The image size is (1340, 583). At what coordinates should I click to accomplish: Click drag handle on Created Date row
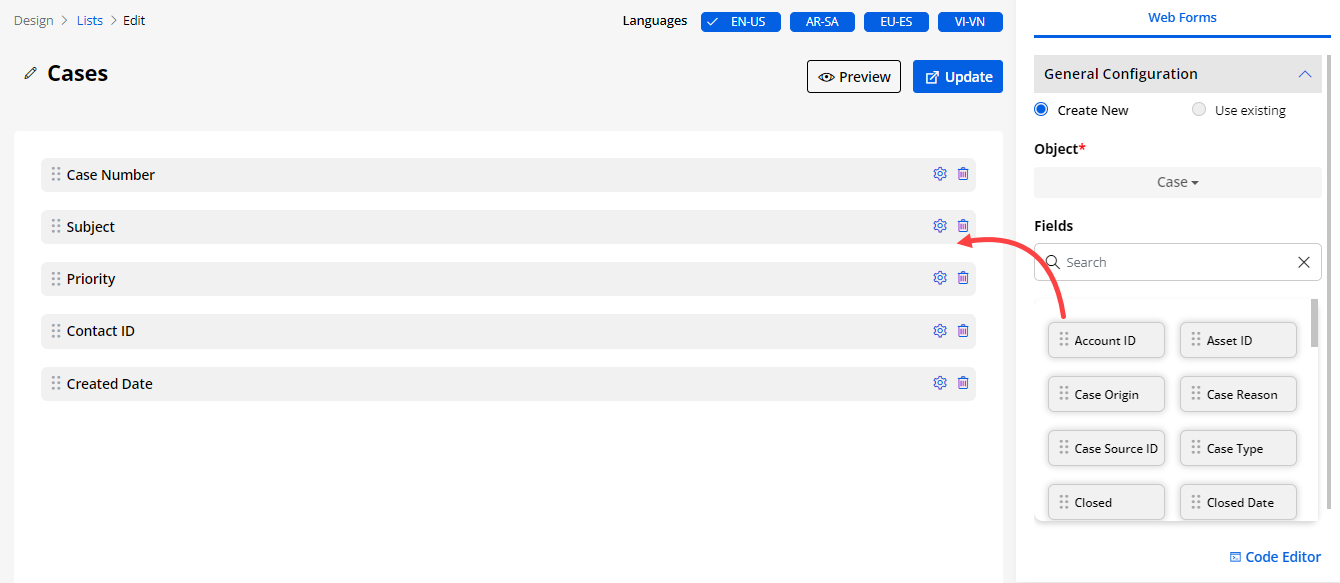pos(56,384)
